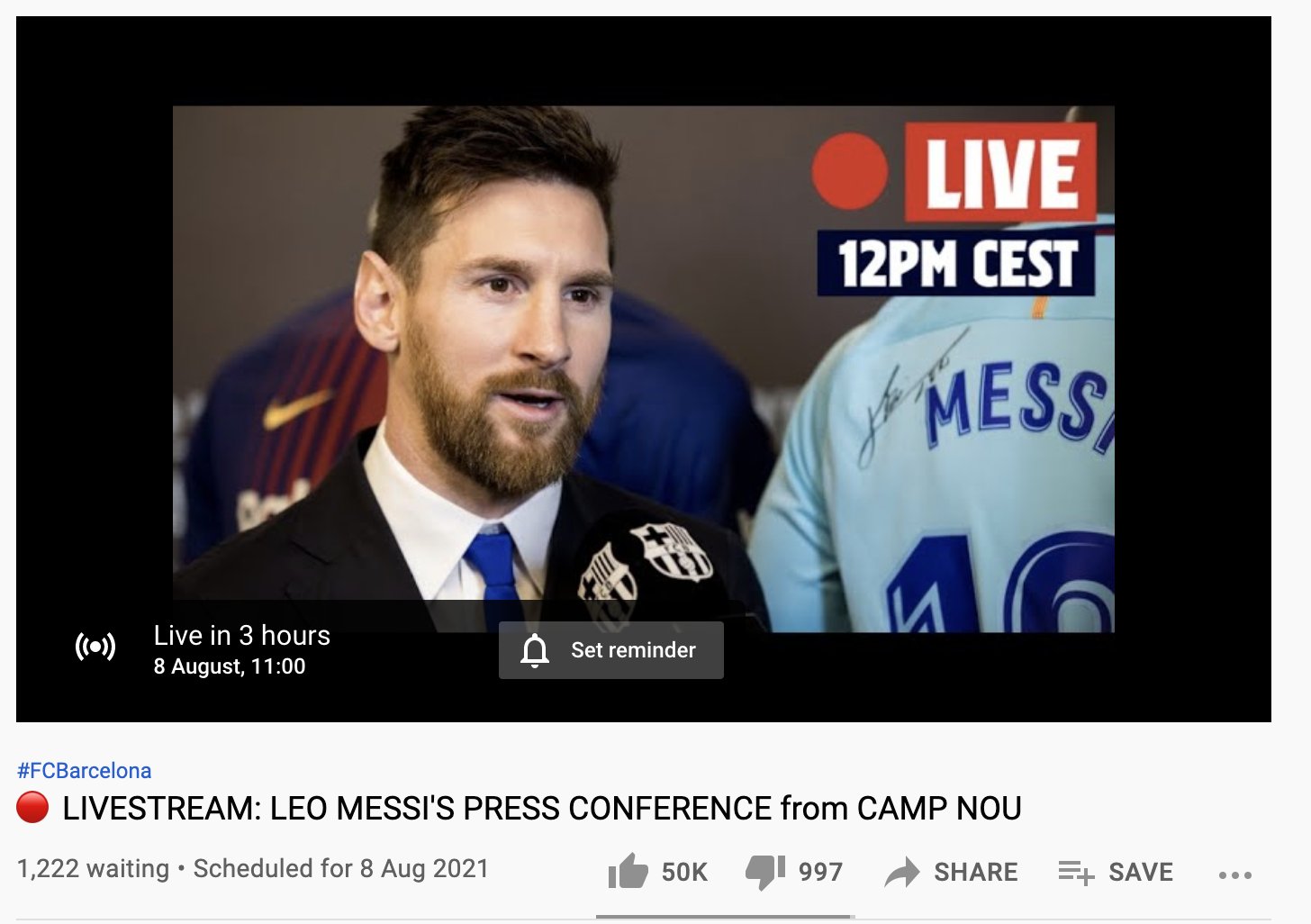Click the red circle emoji in the title
Screen dimensions: 1311x924
pos(32,808)
